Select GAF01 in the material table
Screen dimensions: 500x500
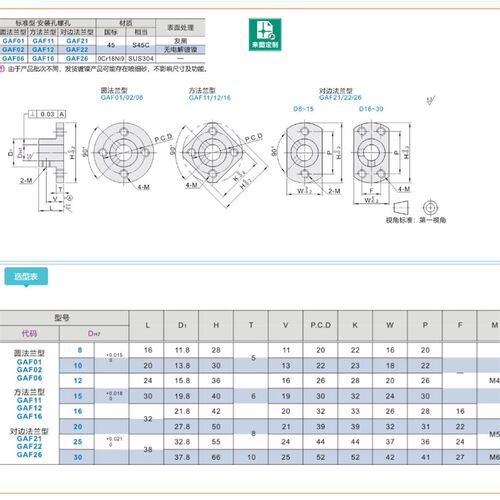[x=13, y=41]
